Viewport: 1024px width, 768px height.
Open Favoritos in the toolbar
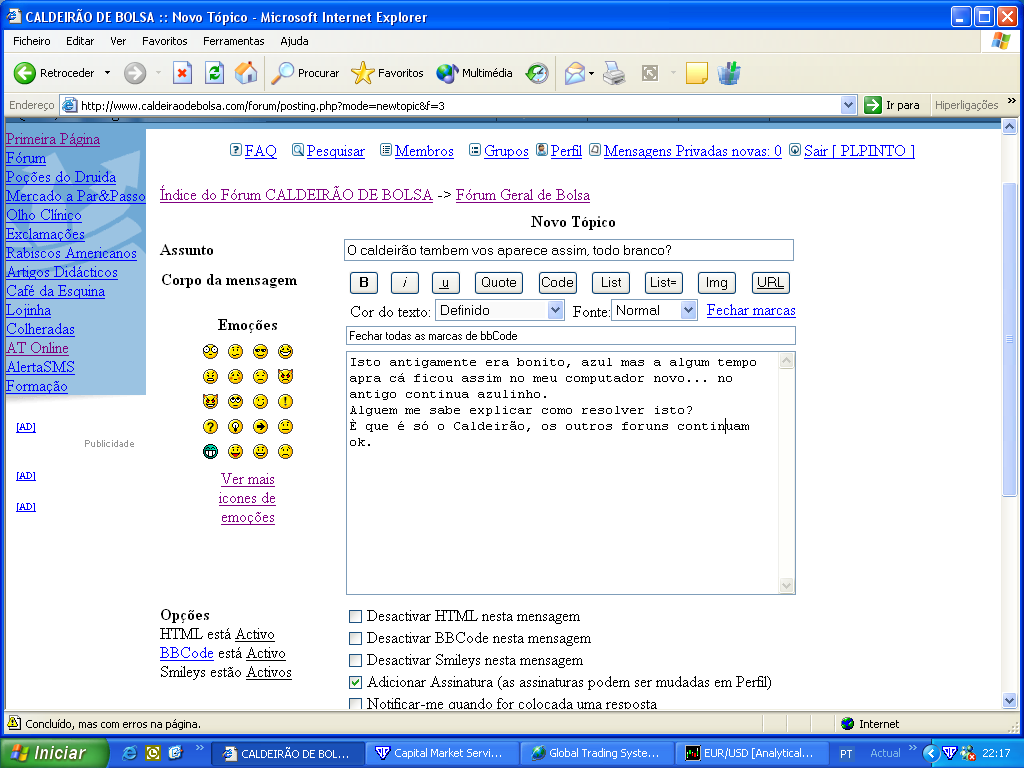[x=388, y=73]
